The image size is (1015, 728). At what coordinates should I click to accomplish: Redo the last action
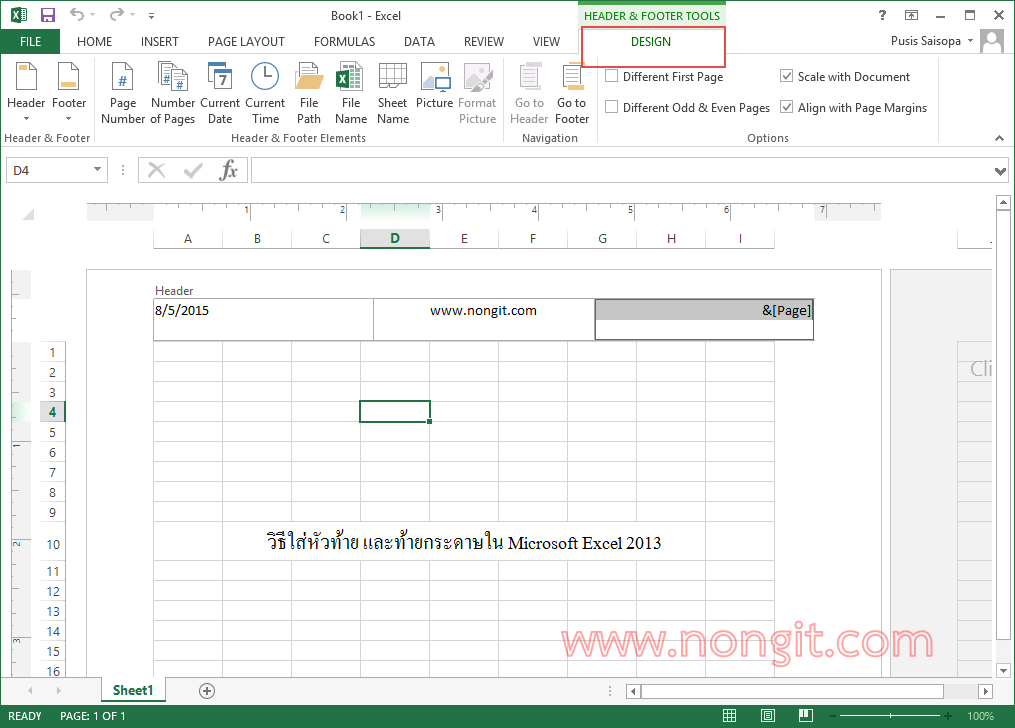tap(117, 15)
